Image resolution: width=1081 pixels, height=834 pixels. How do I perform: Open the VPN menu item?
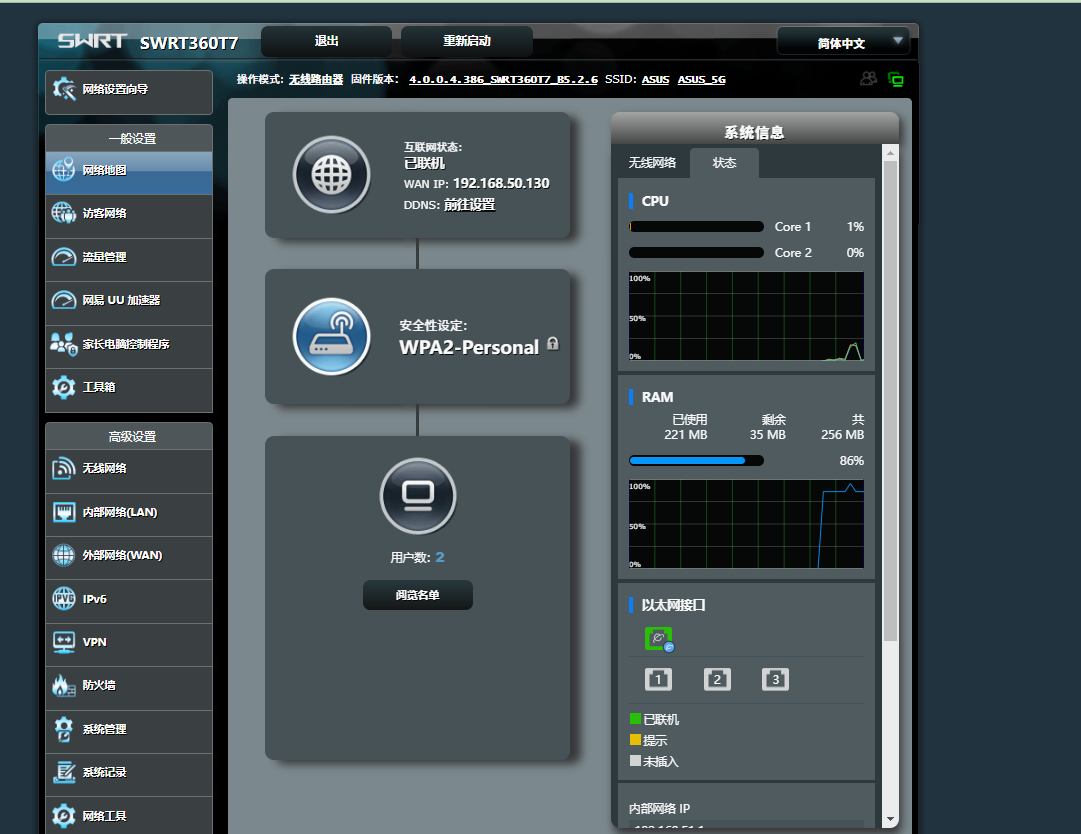pos(129,642)
